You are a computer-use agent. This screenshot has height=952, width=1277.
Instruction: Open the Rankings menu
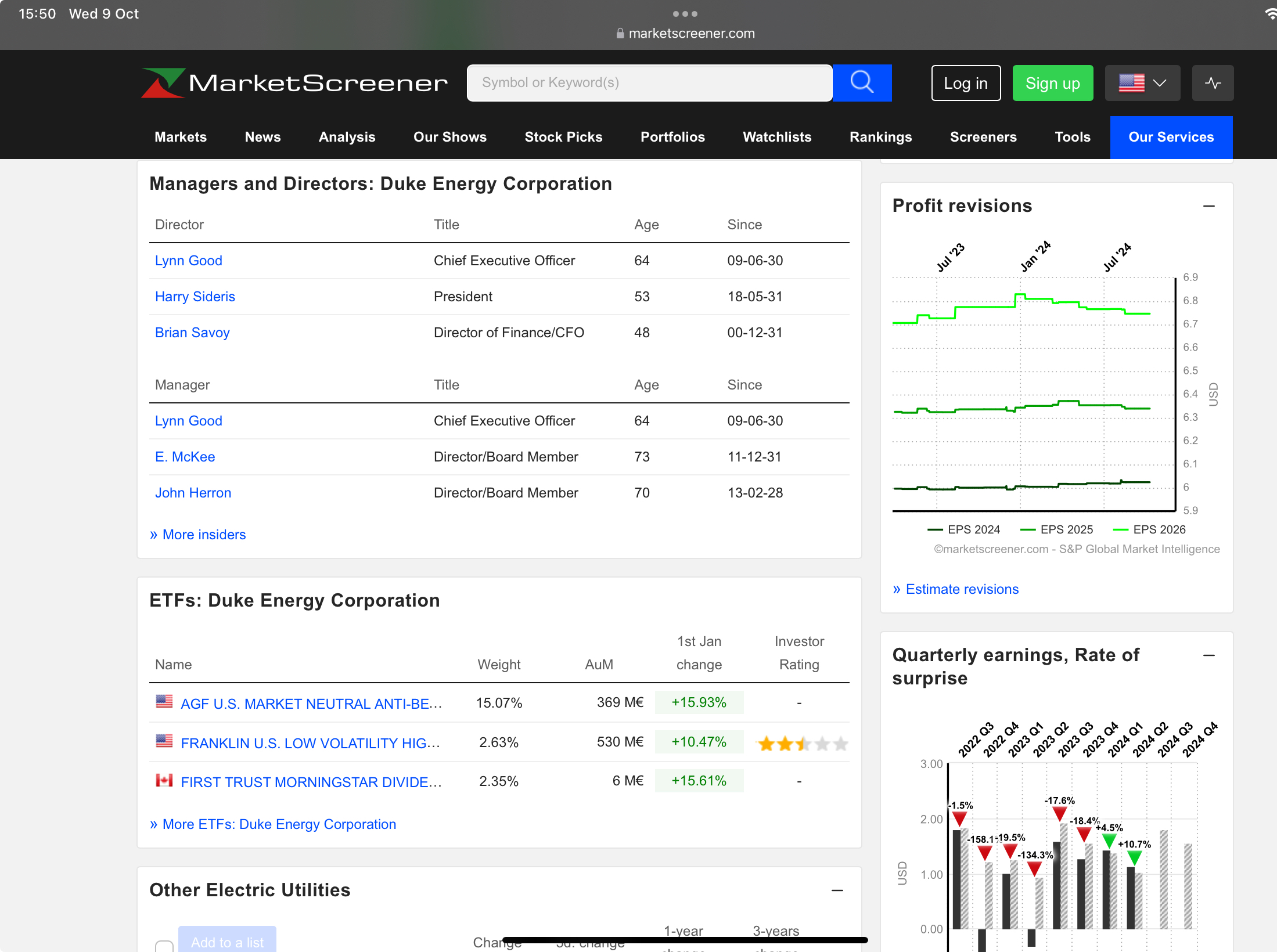(880, 137)
